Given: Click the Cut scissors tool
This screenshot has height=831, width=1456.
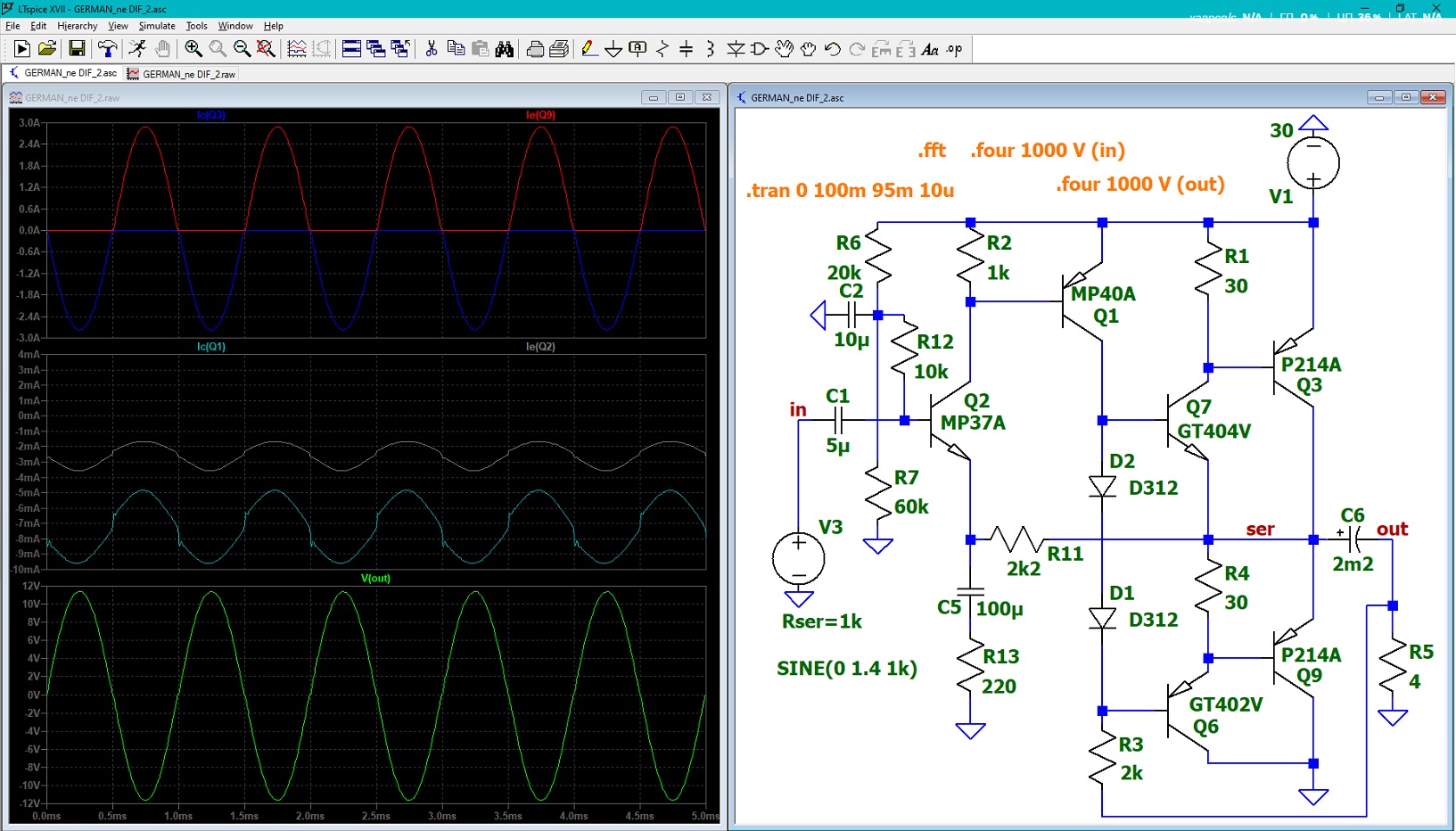Looking at the screenshot, I should (432, 49).
